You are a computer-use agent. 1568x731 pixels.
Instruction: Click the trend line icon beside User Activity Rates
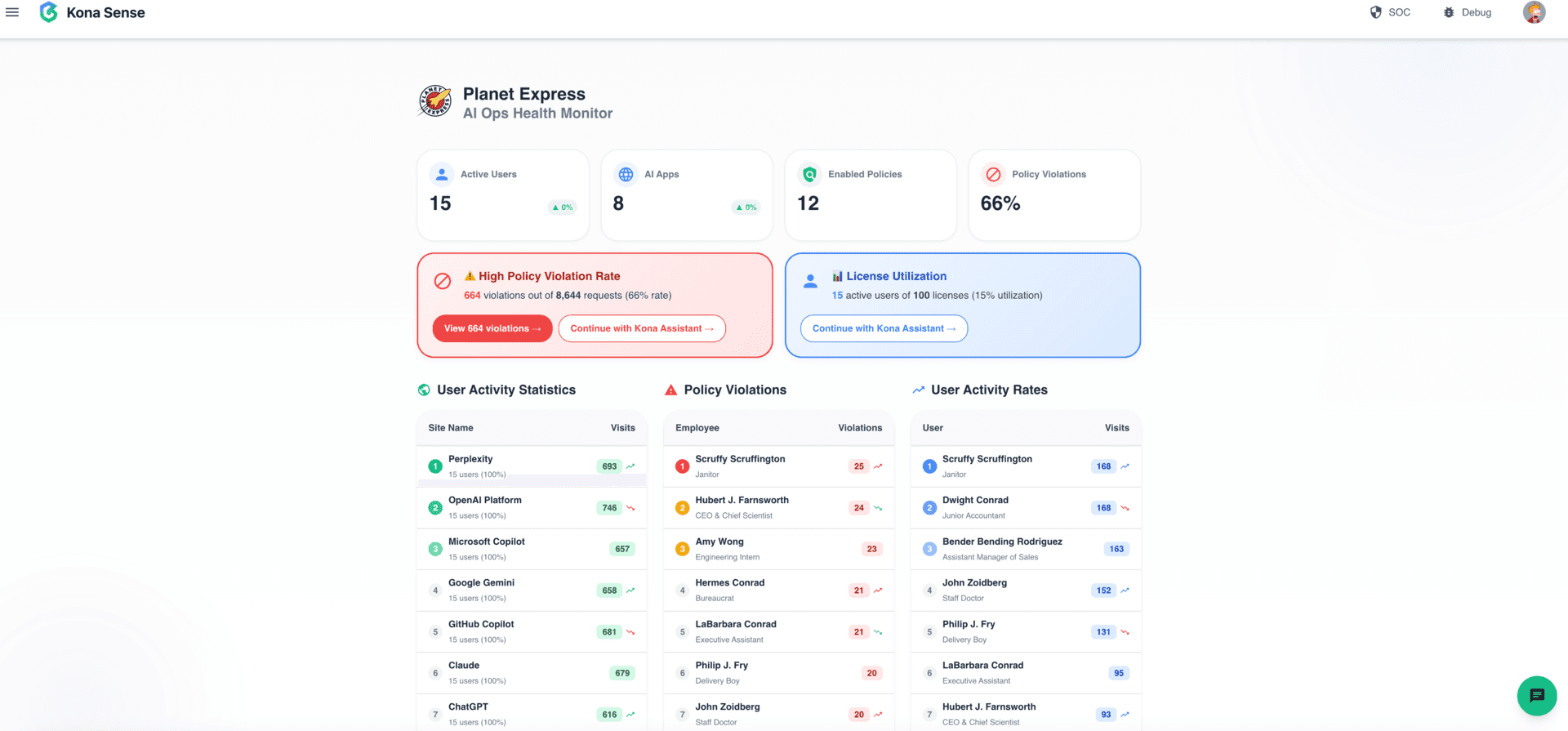(x=918, y=390)
